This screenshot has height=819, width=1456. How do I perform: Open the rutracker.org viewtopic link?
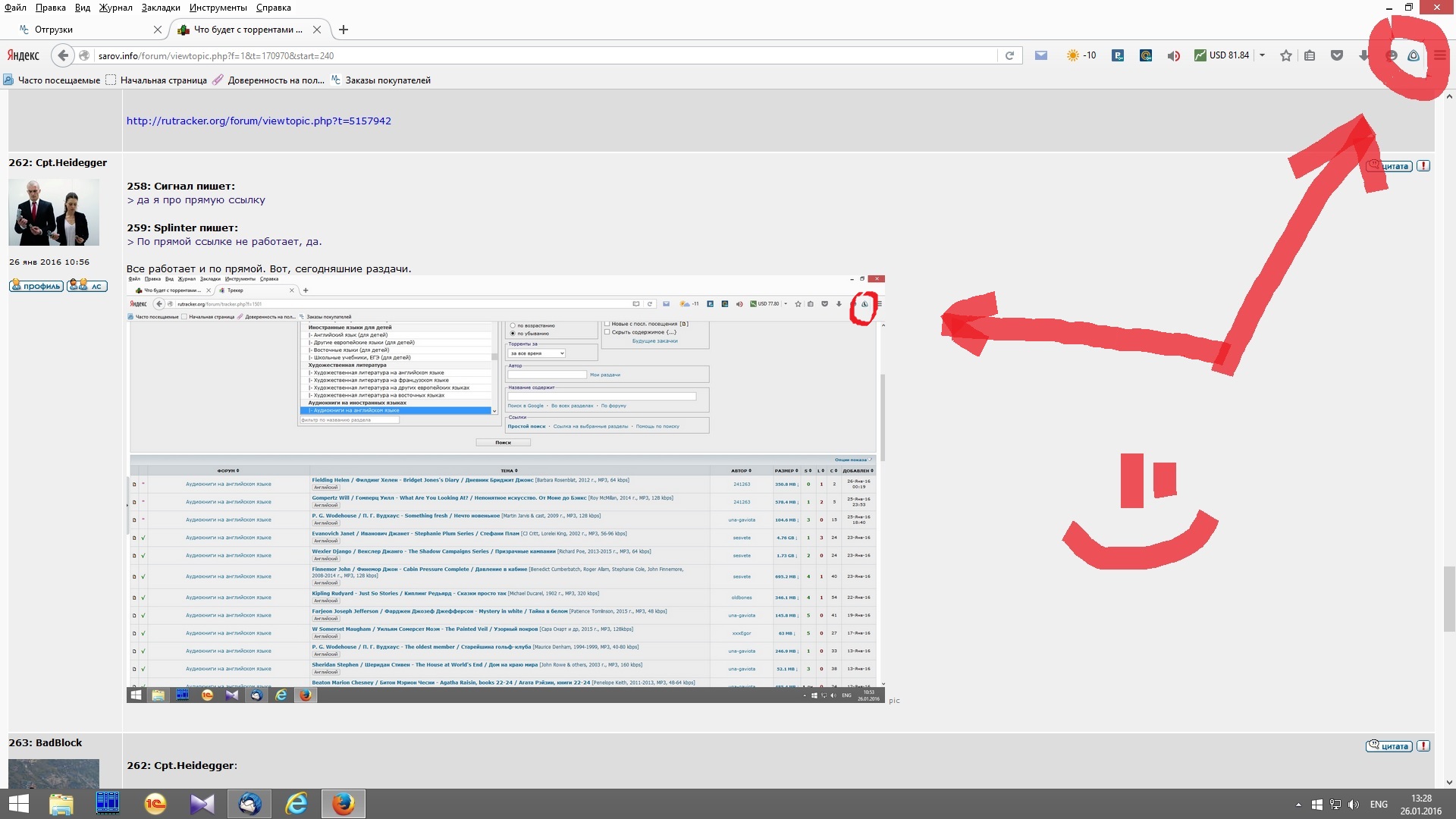259,121
